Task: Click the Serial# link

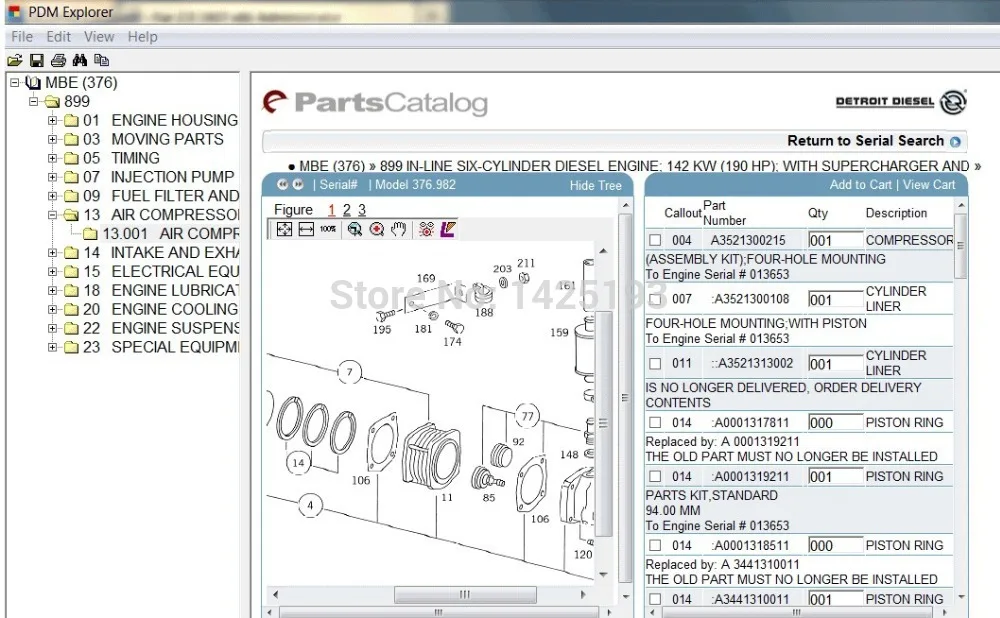Action: coord(339,185)
